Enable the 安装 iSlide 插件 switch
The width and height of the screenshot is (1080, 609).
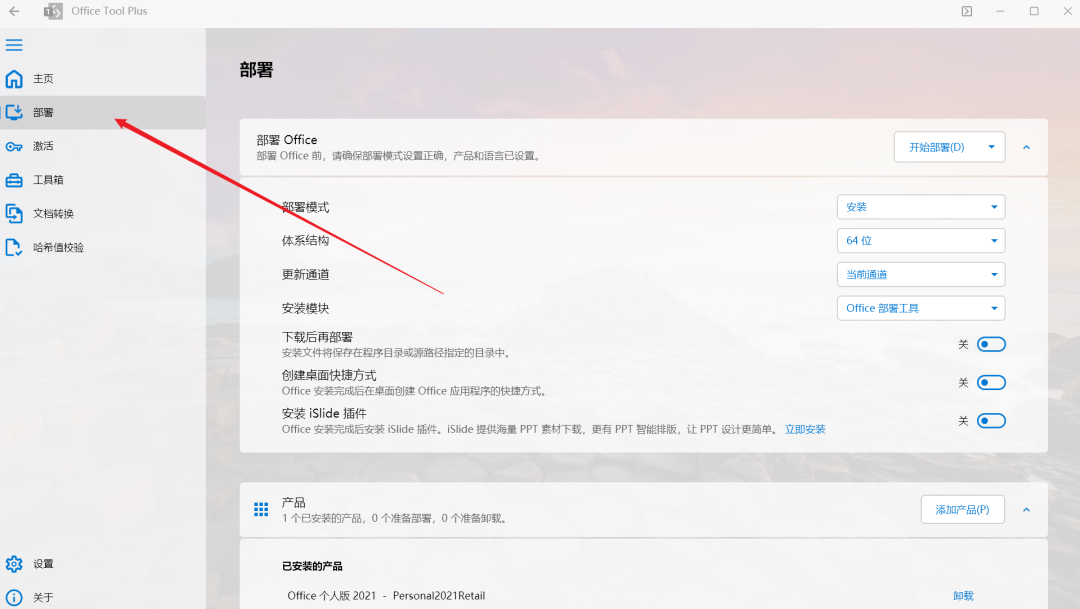coord(990,420)
